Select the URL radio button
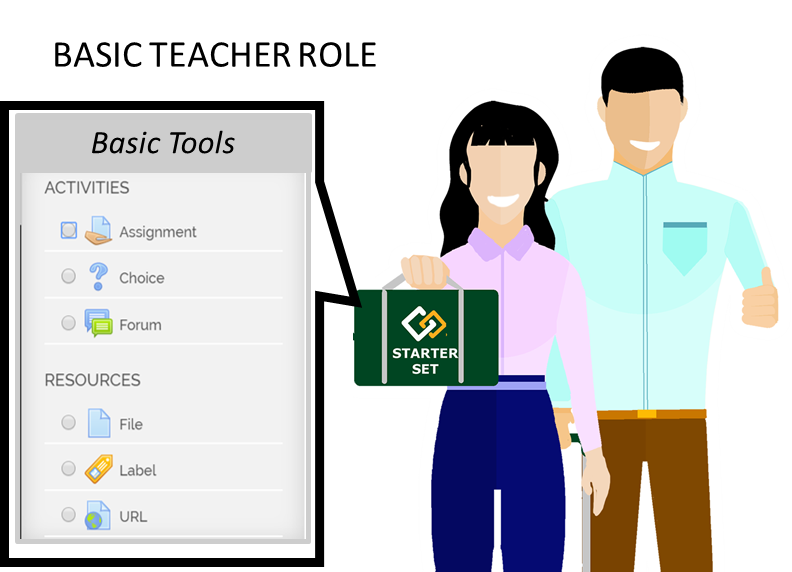The image size is (792, 572). point(69,514)
